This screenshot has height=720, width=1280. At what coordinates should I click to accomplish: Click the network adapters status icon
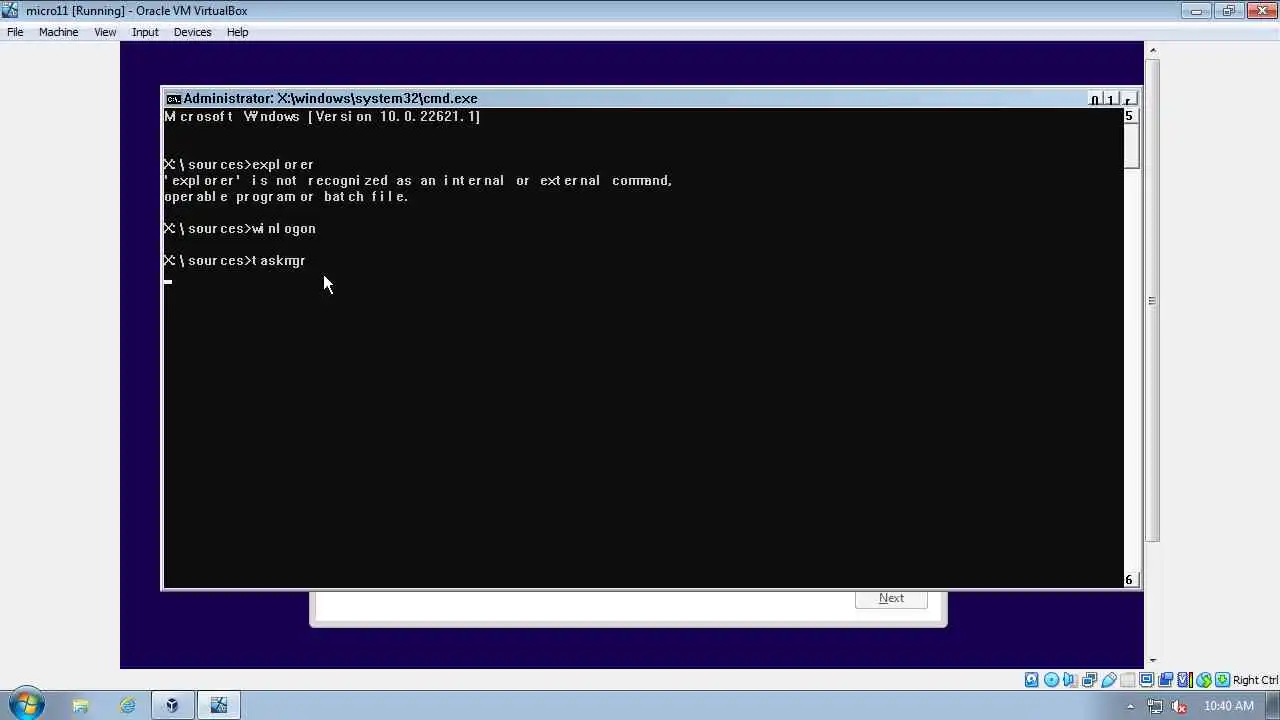point(1089,680)
